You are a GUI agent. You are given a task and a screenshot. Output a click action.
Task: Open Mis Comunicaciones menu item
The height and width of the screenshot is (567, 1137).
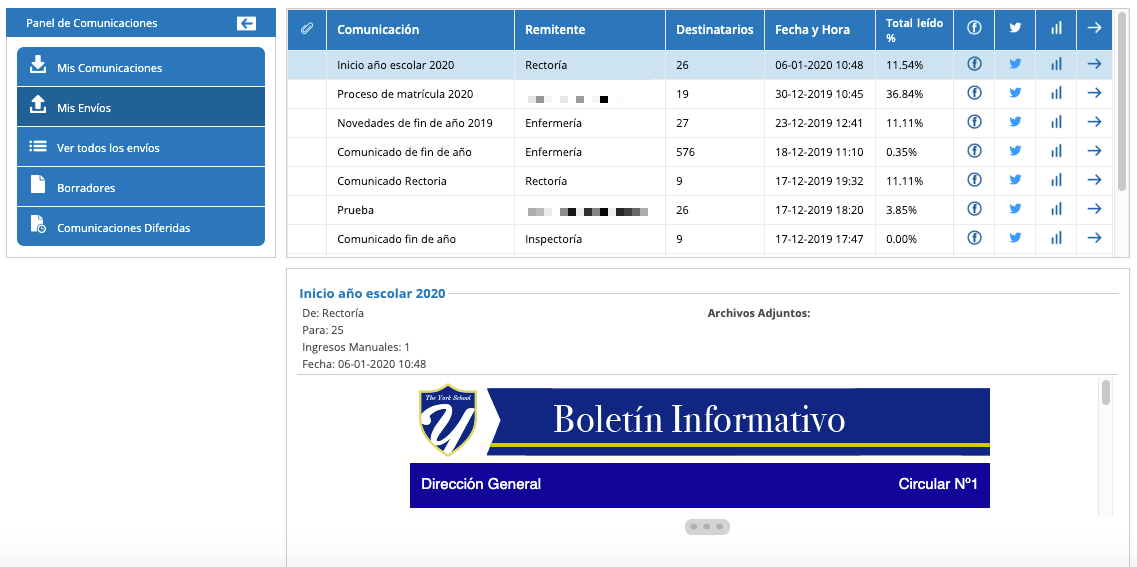pos(141,67)
